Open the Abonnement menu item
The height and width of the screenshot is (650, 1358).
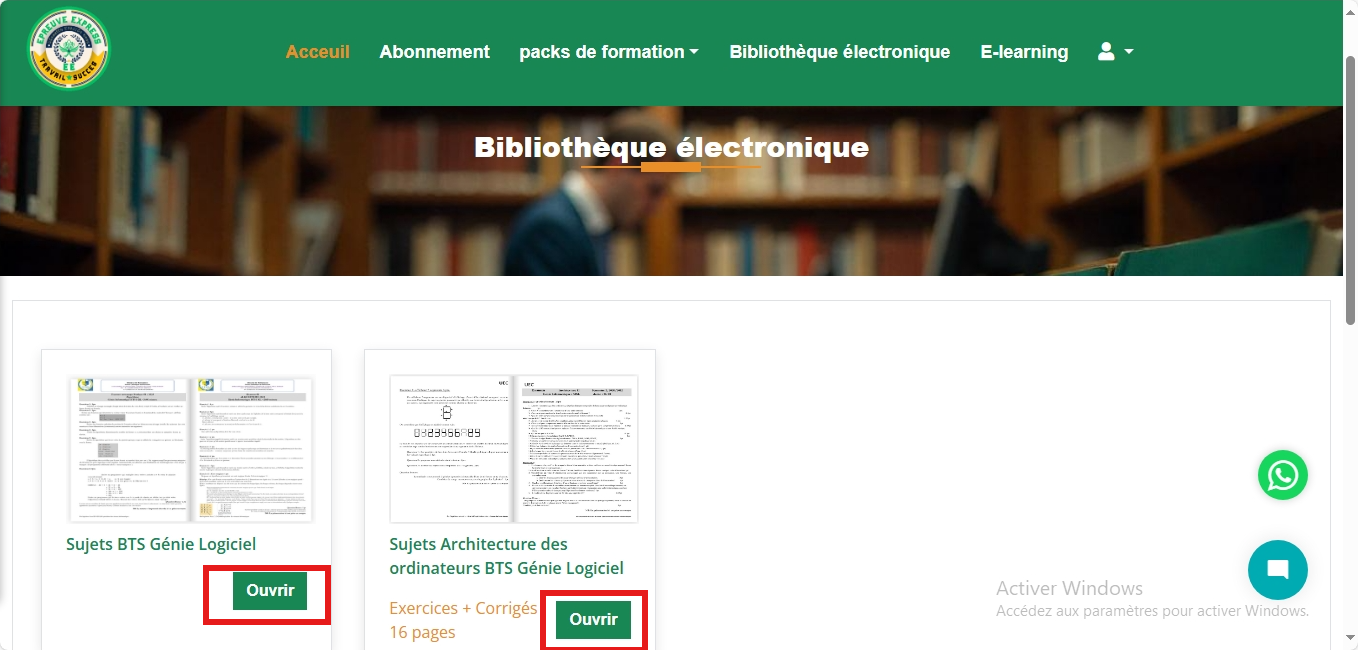click(x=435, y=52)
